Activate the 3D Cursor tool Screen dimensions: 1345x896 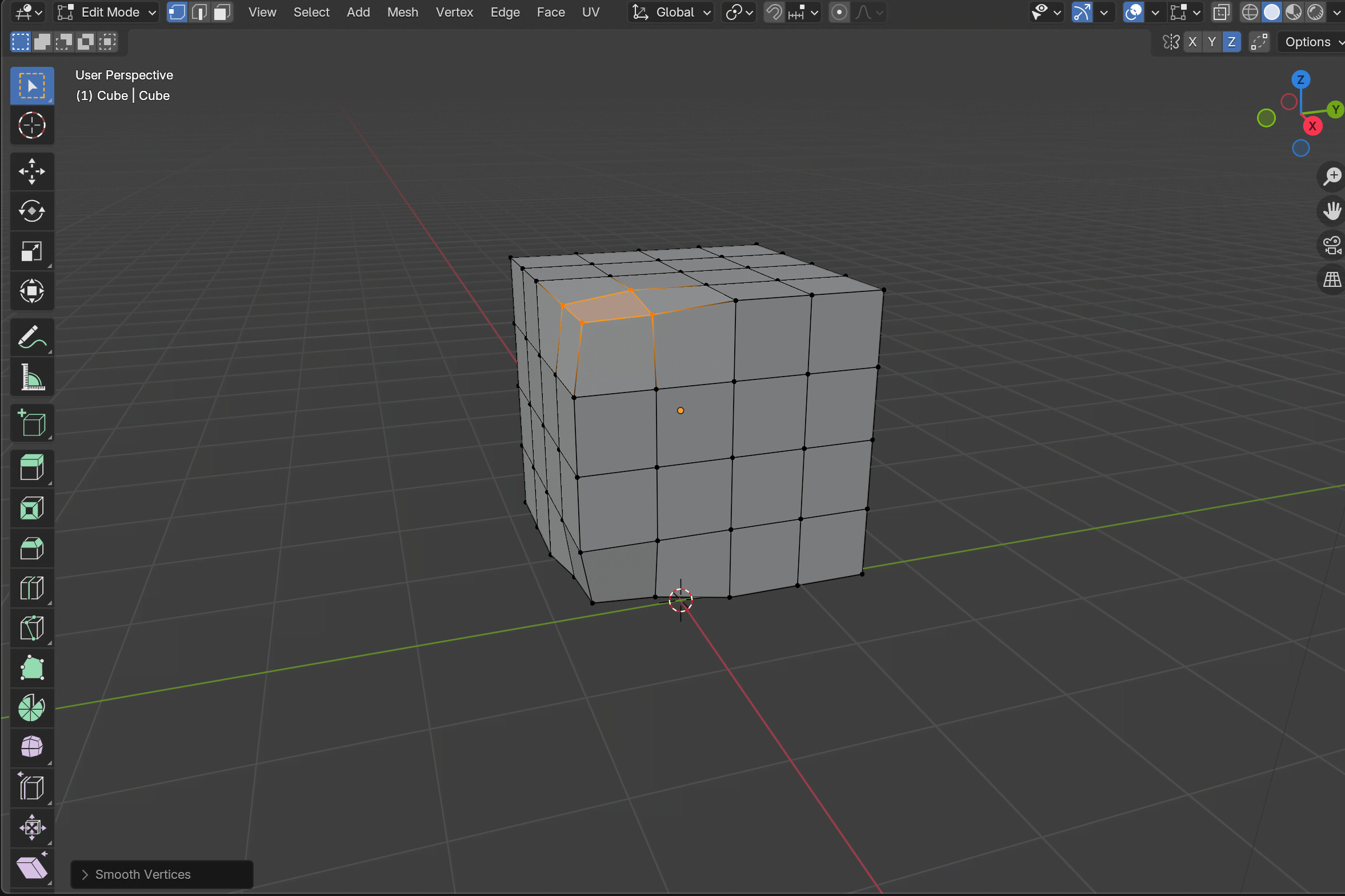pos(32,125)
